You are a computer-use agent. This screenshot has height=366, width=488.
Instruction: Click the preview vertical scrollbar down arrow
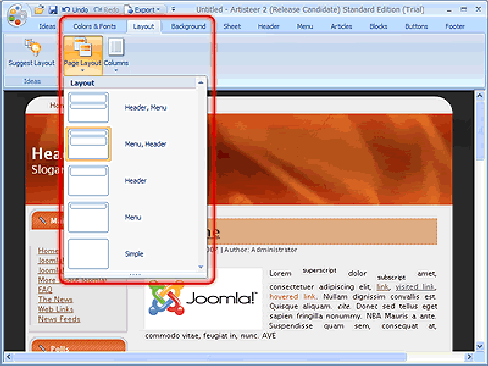(480, 346)
